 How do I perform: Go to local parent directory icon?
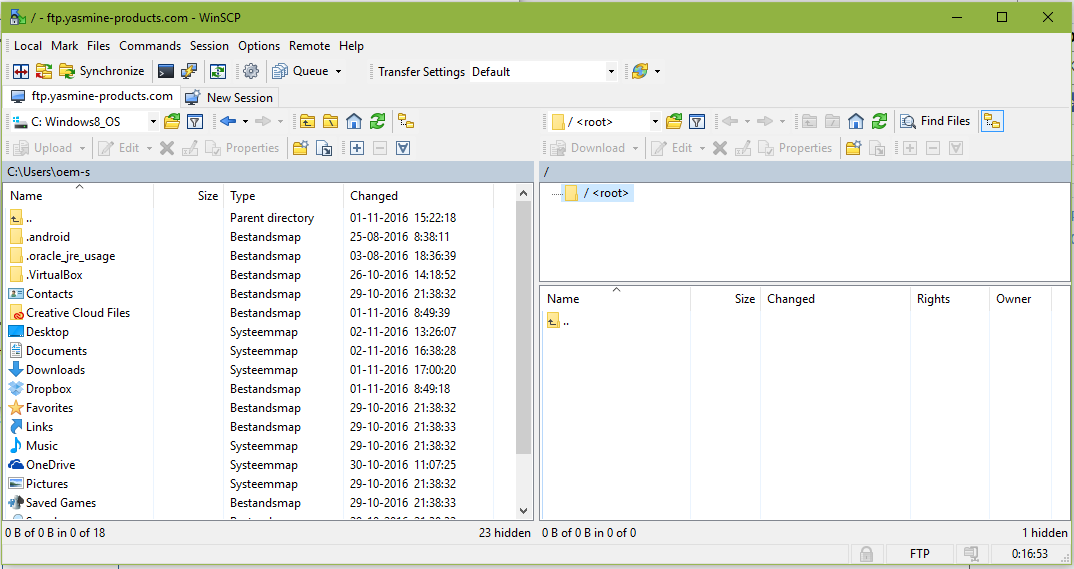coord(307,122)
